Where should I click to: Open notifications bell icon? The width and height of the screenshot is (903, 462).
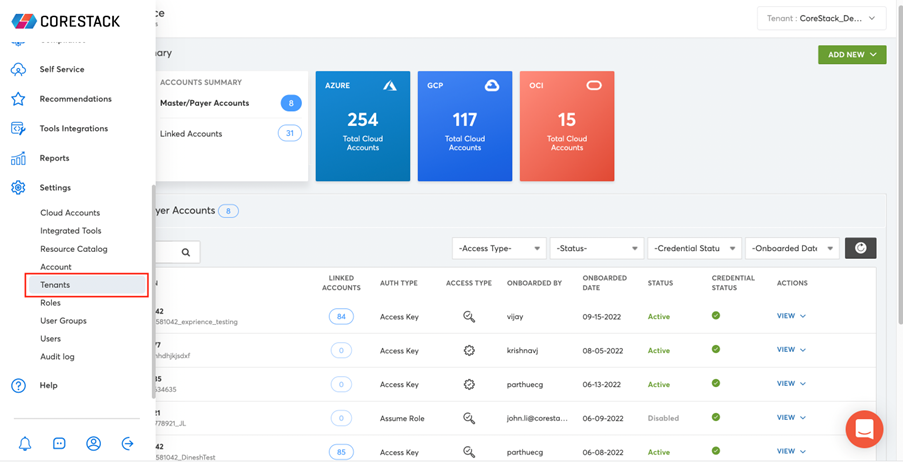(x=25, y=443)
